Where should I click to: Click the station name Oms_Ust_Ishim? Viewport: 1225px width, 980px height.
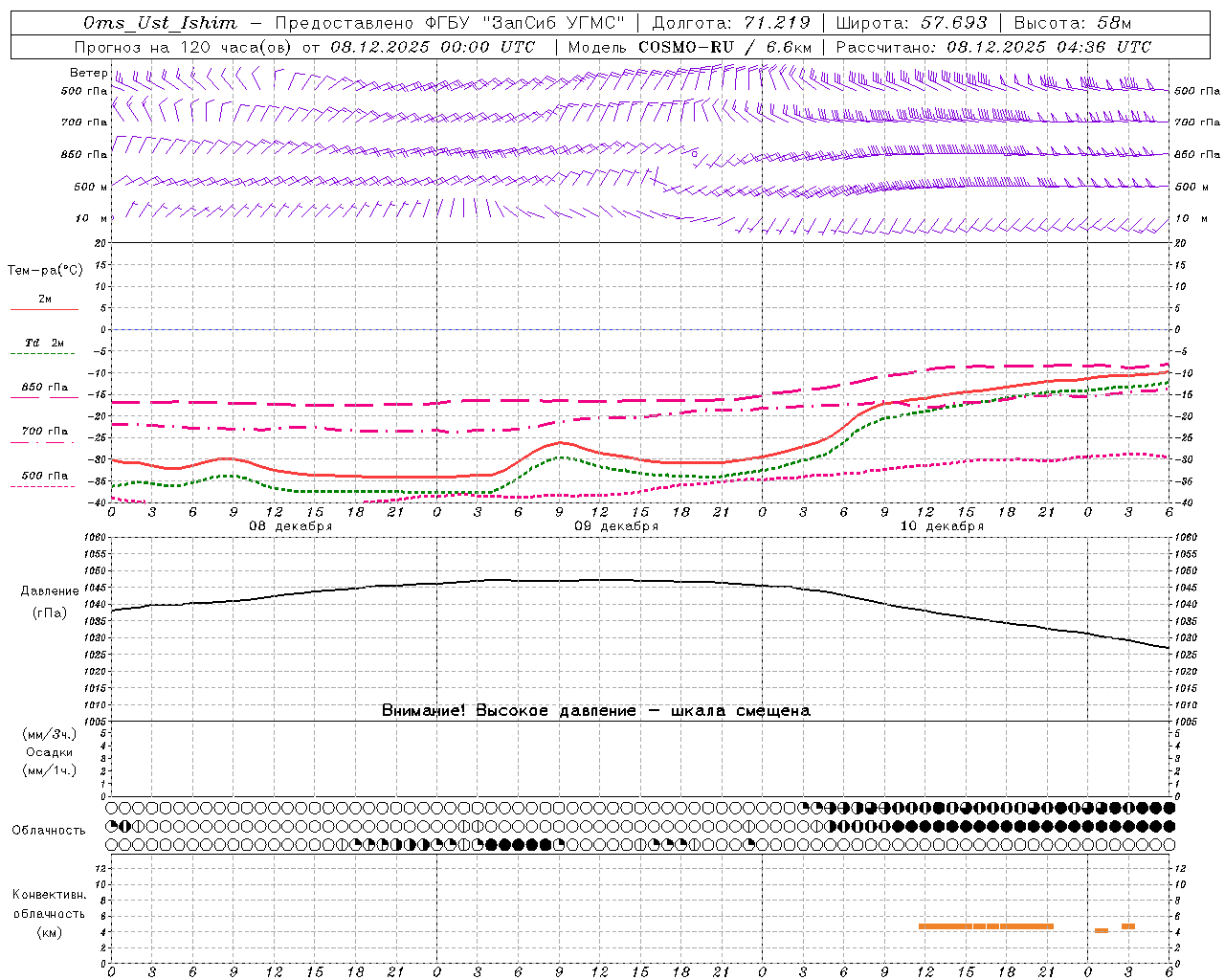[160, 23]
